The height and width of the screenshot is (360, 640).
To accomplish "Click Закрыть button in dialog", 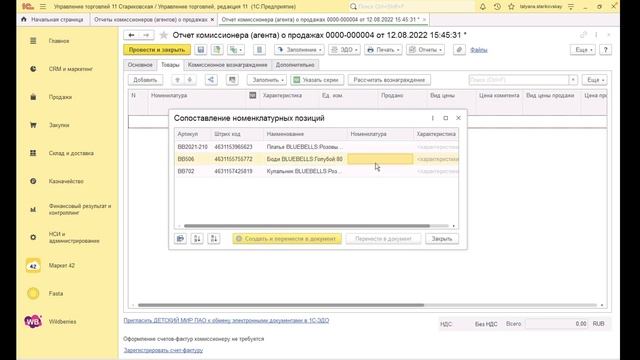I will coord(442,239).
